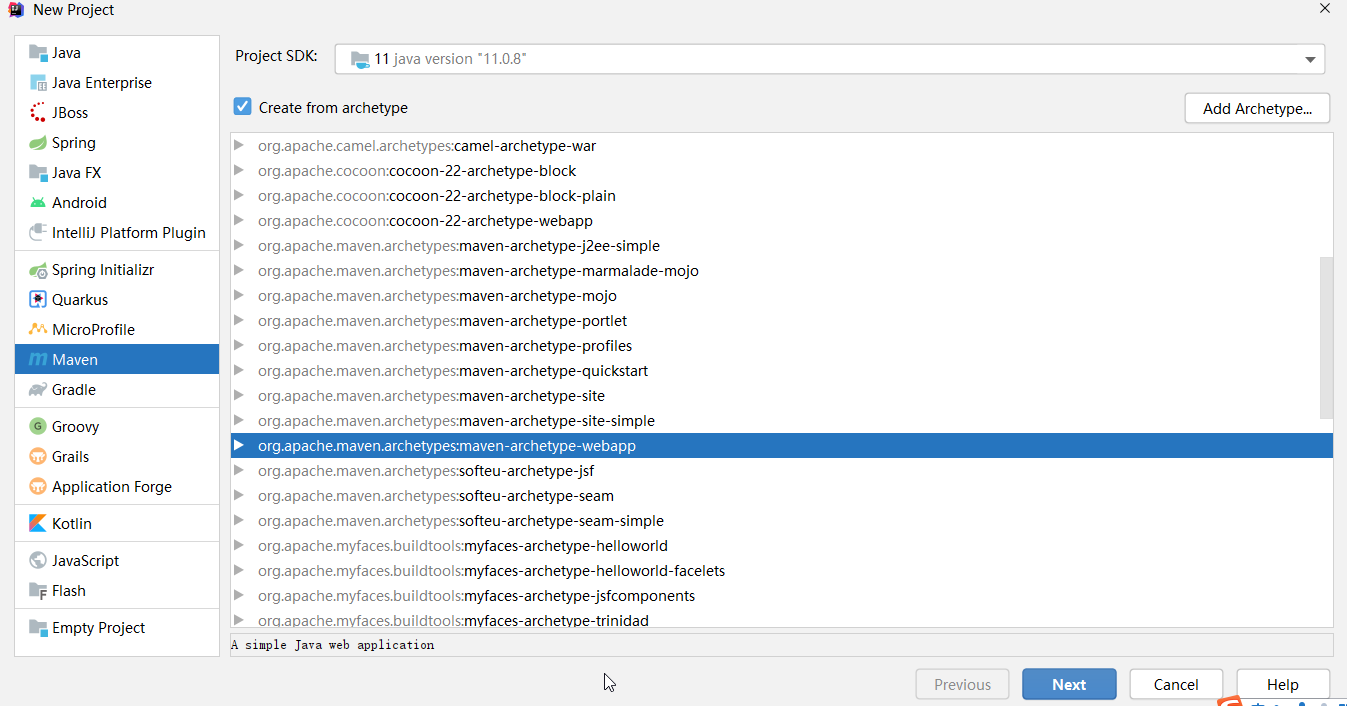Image resolution: width=1347 pixels, height=706 pixels.
Task: Choose Empty Project type
Action: coord(117,628)
